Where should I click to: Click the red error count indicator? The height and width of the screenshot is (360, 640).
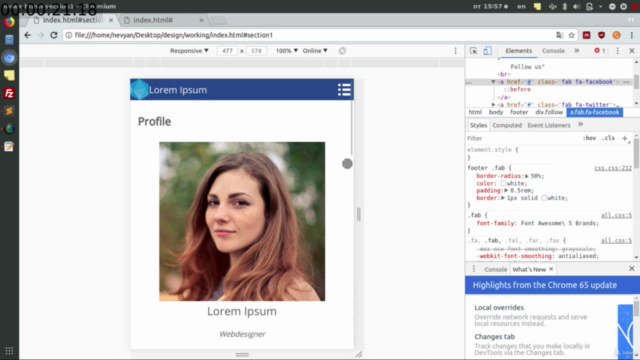pos(600,51)
